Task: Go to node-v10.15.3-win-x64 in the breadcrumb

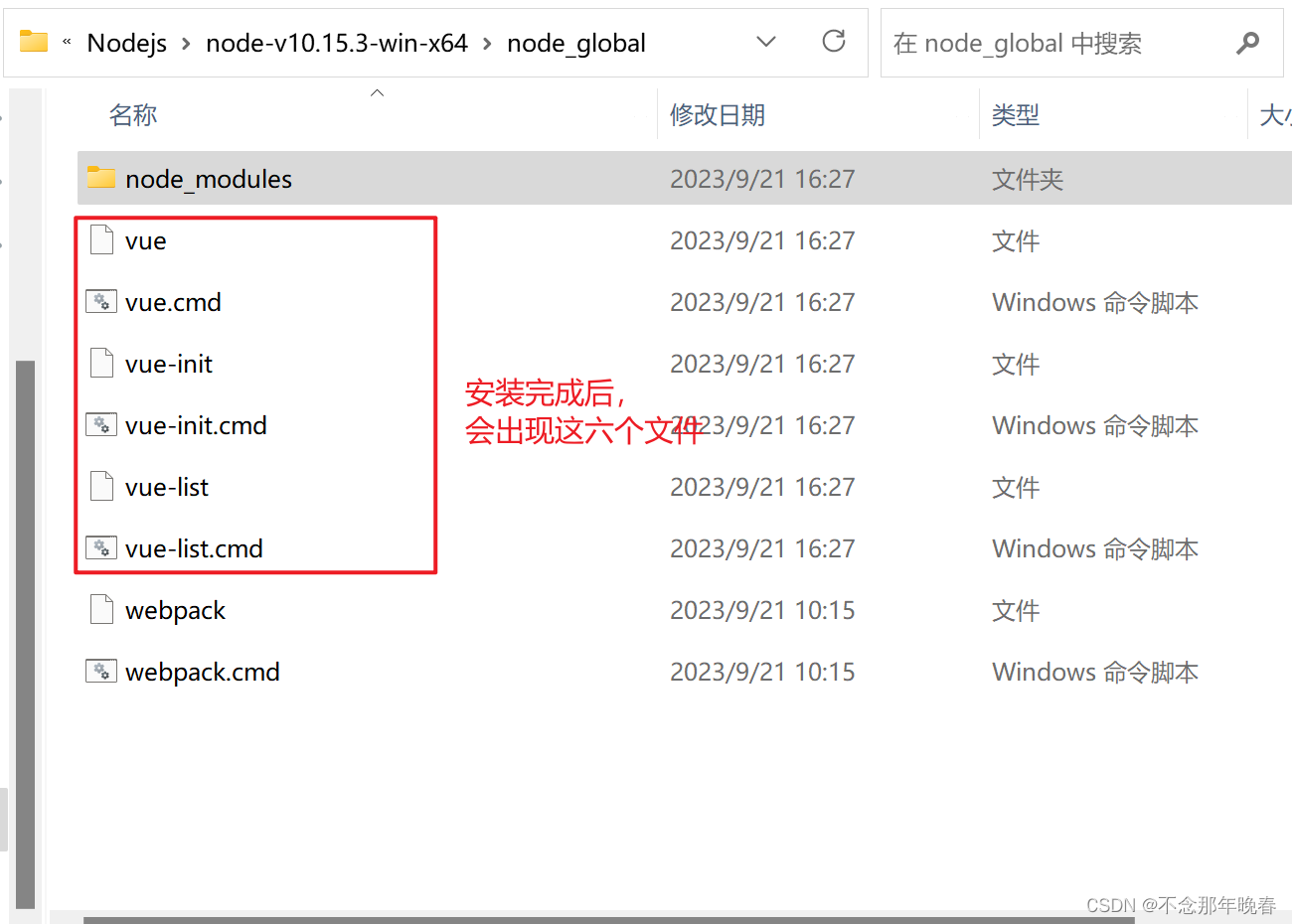Action: (x=337, y=43)
